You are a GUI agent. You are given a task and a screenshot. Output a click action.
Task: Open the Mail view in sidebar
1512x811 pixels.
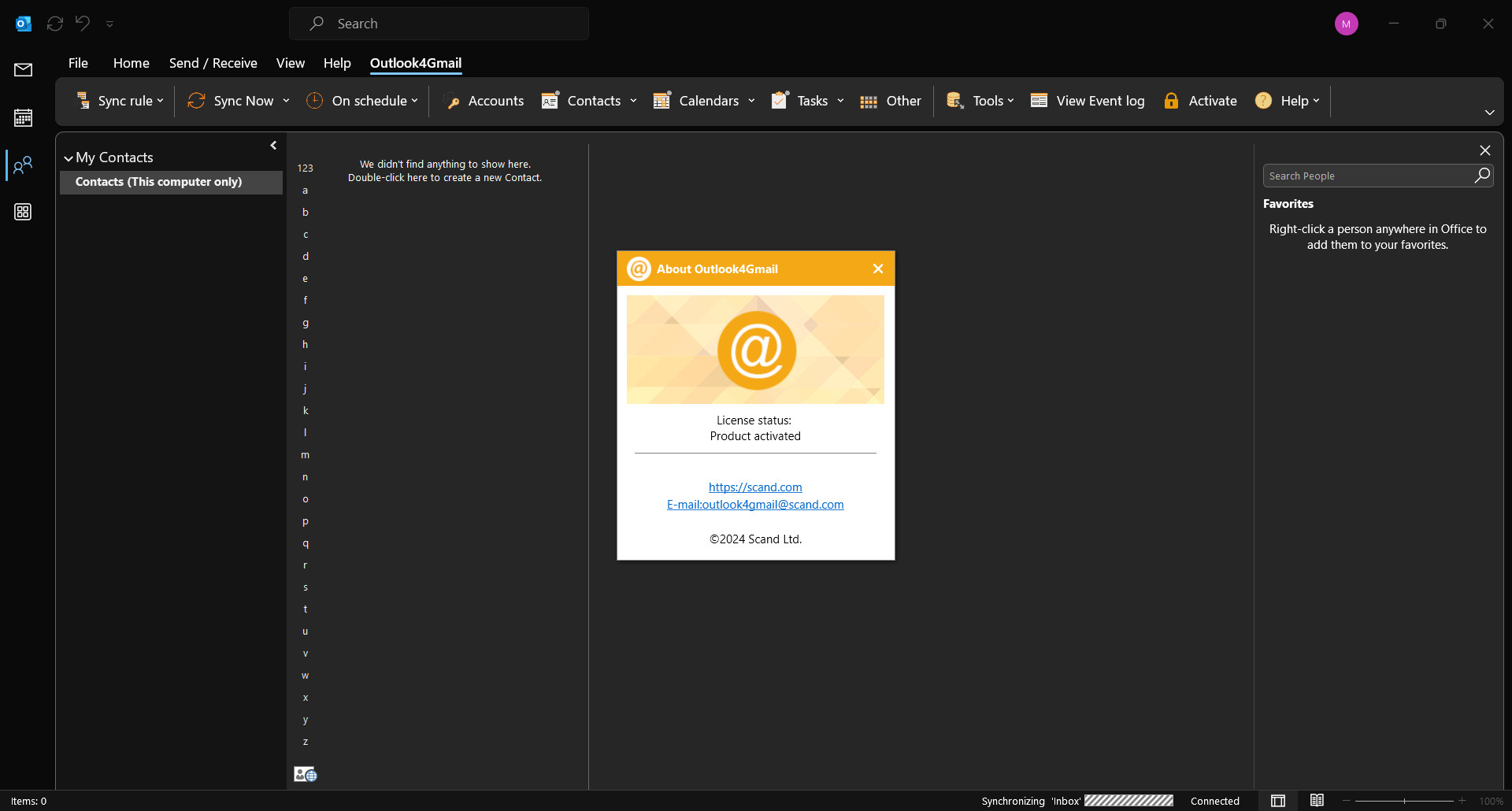pos(24,70)
